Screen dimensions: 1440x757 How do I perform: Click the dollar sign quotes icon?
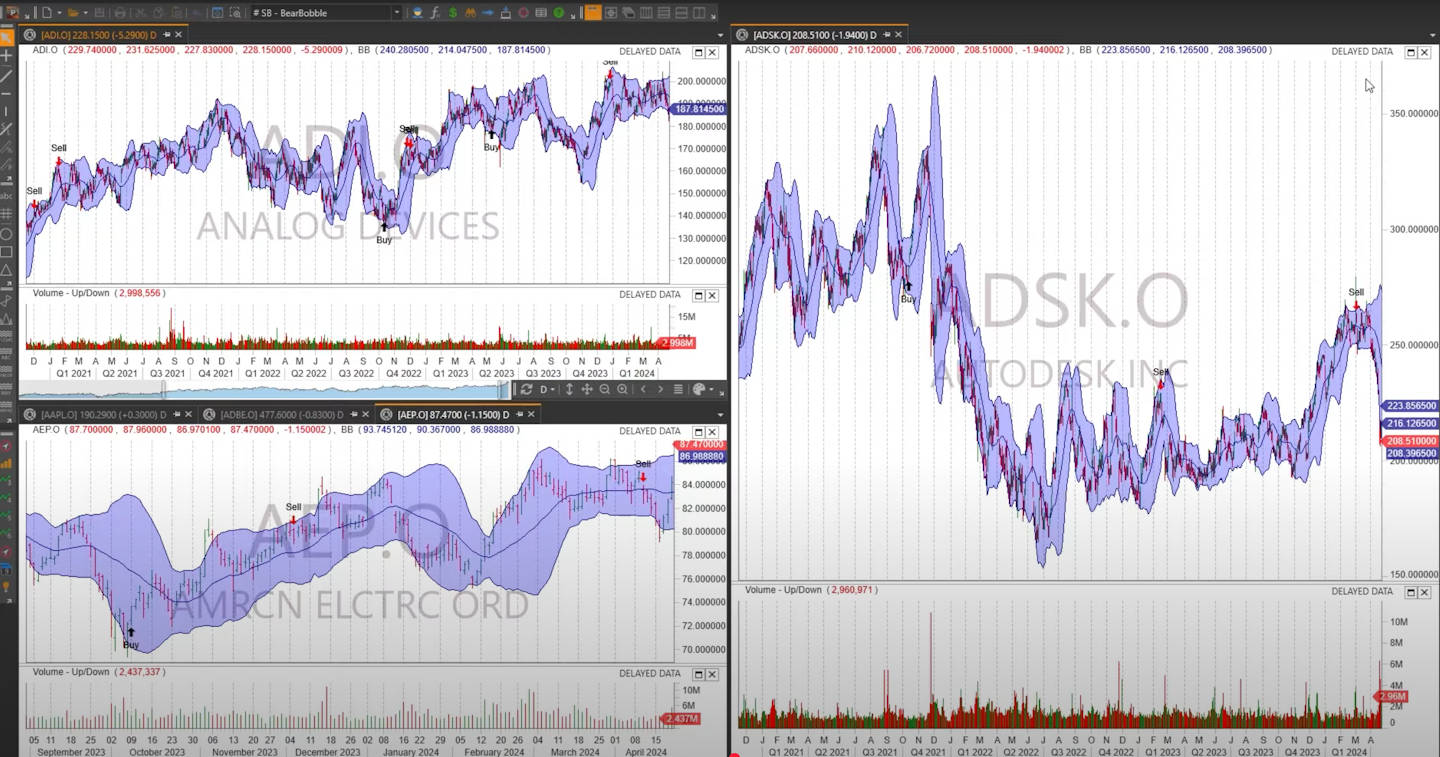pyautogui.click(x=452, y=12)
